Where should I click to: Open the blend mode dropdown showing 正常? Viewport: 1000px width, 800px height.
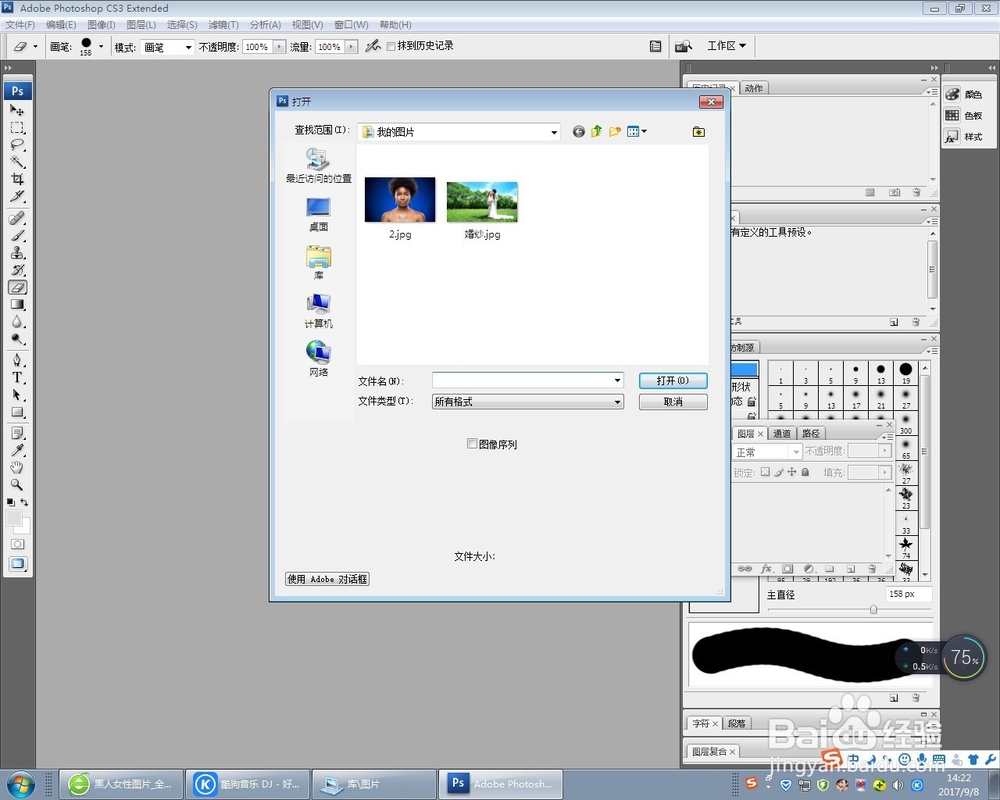(767, 451)
